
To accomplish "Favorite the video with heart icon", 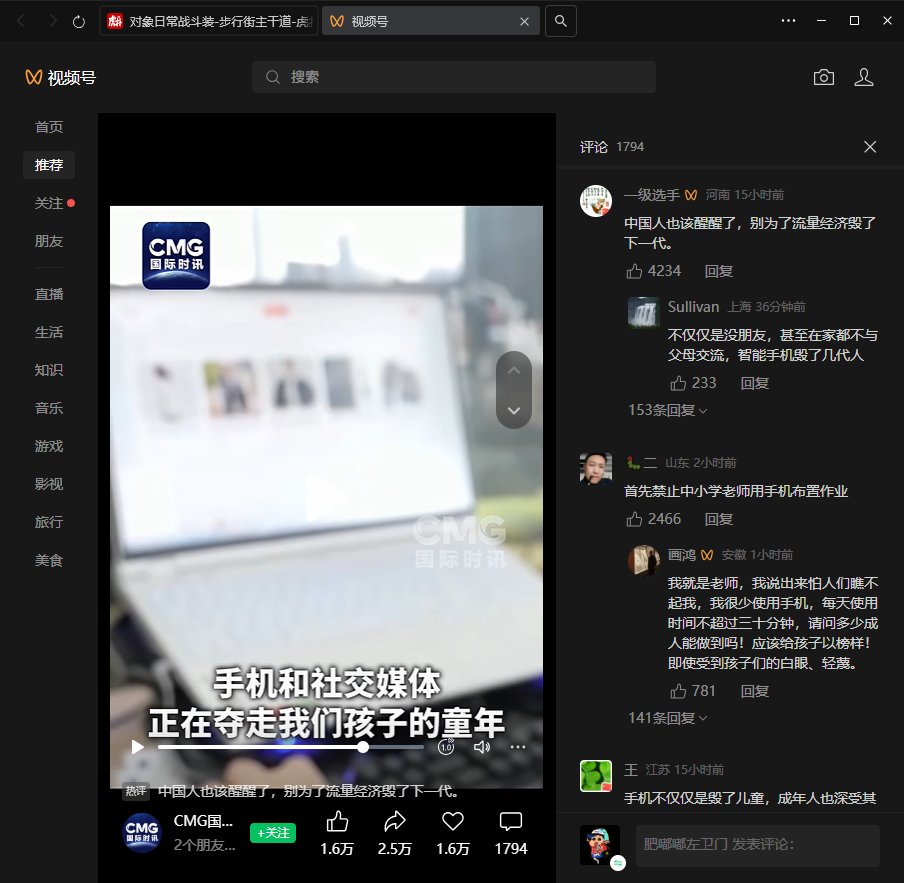I will click(453, 821).
